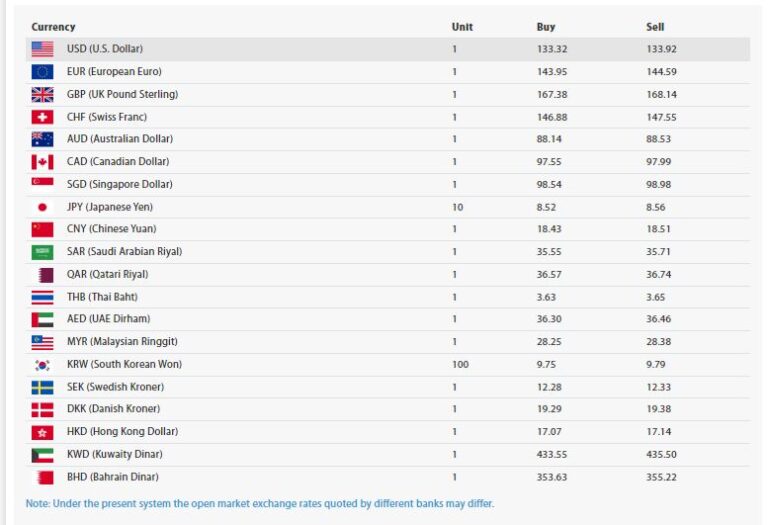
Task: Click the Australian Dollar flag icon
Action: tap(42, 139)
